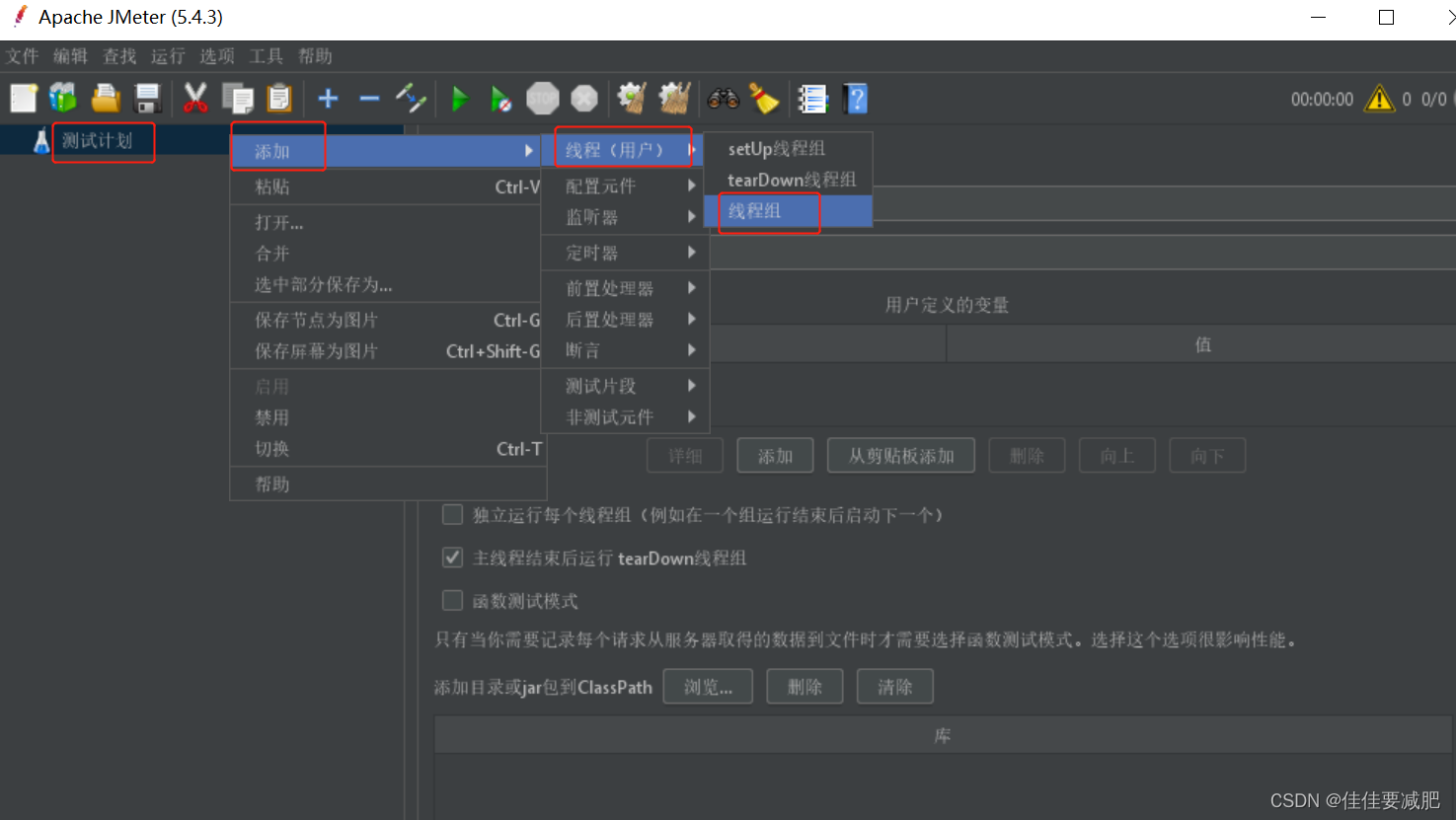The image size is (1456, 820).
Task: Select 线程（用户）in the add submenu
Action: click(x=623, y=150)
